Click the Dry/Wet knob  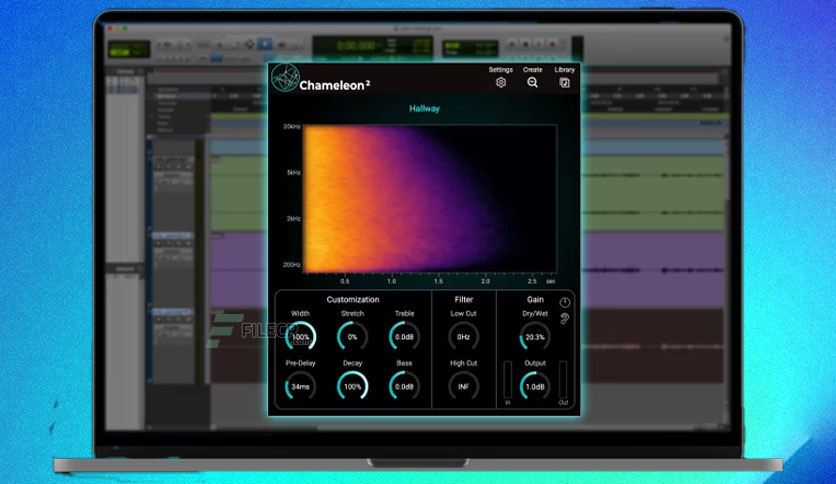[535, 336]
